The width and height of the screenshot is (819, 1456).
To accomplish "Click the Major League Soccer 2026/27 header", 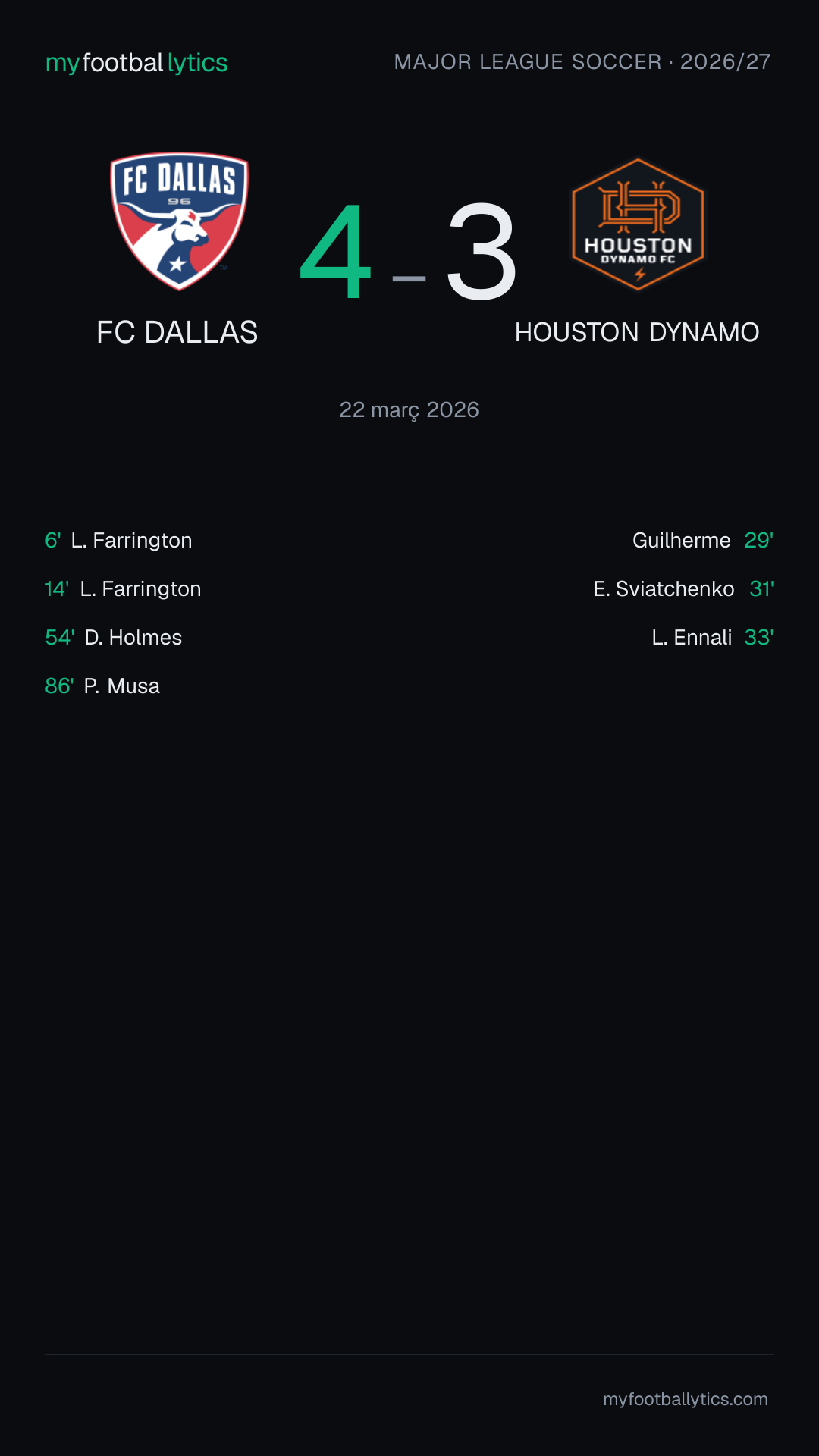I will [582, 62].
